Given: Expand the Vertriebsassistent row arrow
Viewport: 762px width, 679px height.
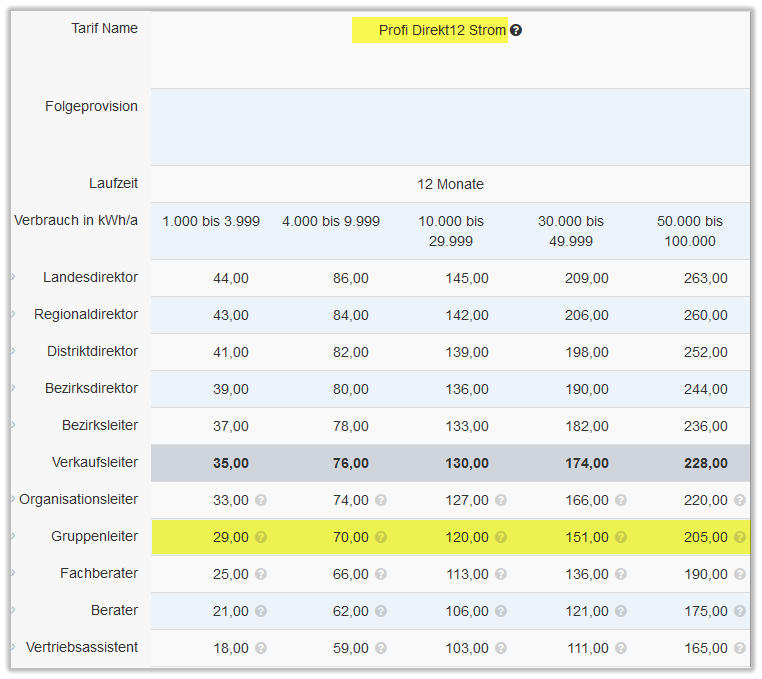Looking at the screenshot, I should point(14,647).
